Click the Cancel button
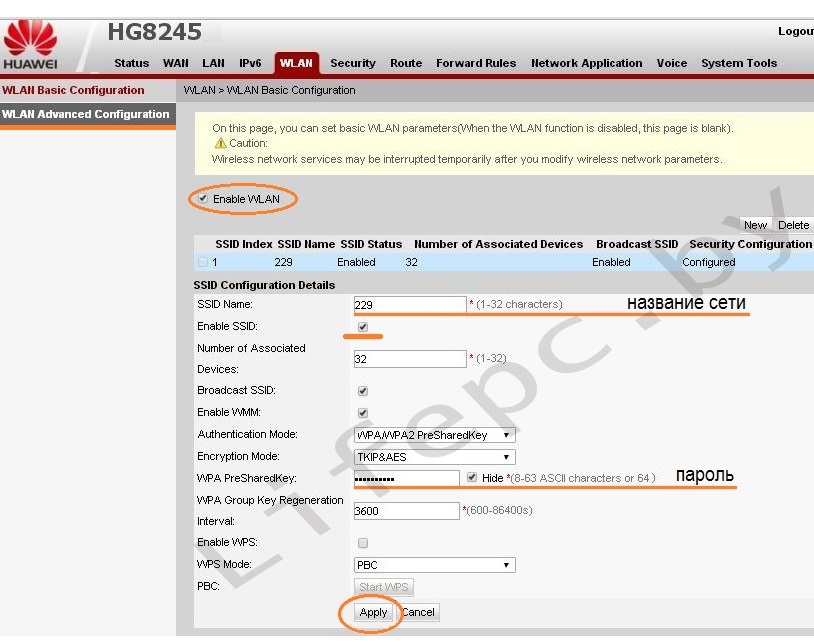The width and height of the screenshot is (814, 643). pyautogui.click(x=419, y=612)
